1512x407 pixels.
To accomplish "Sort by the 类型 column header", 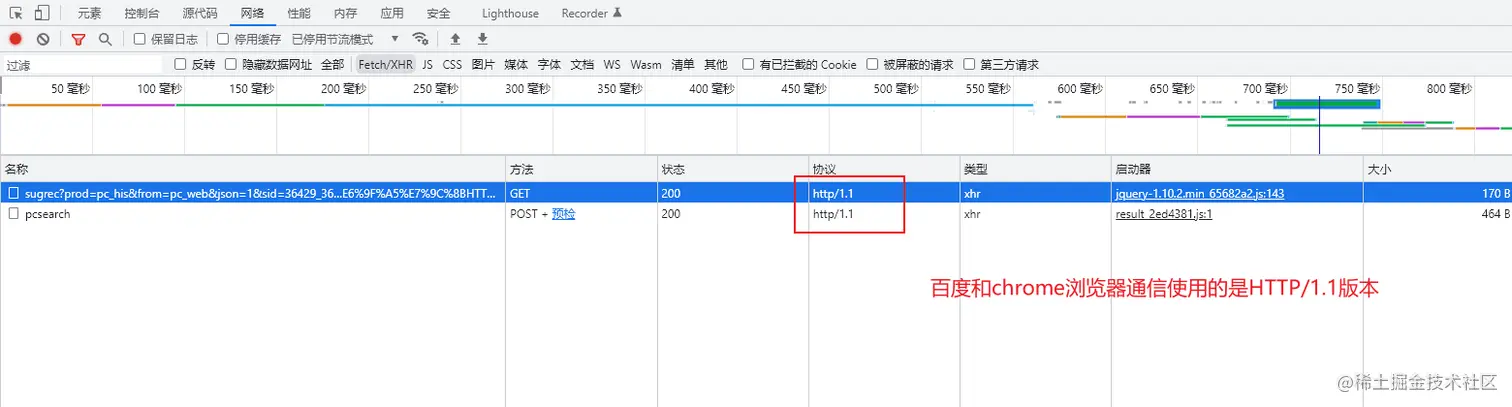I will [1035, 169].
